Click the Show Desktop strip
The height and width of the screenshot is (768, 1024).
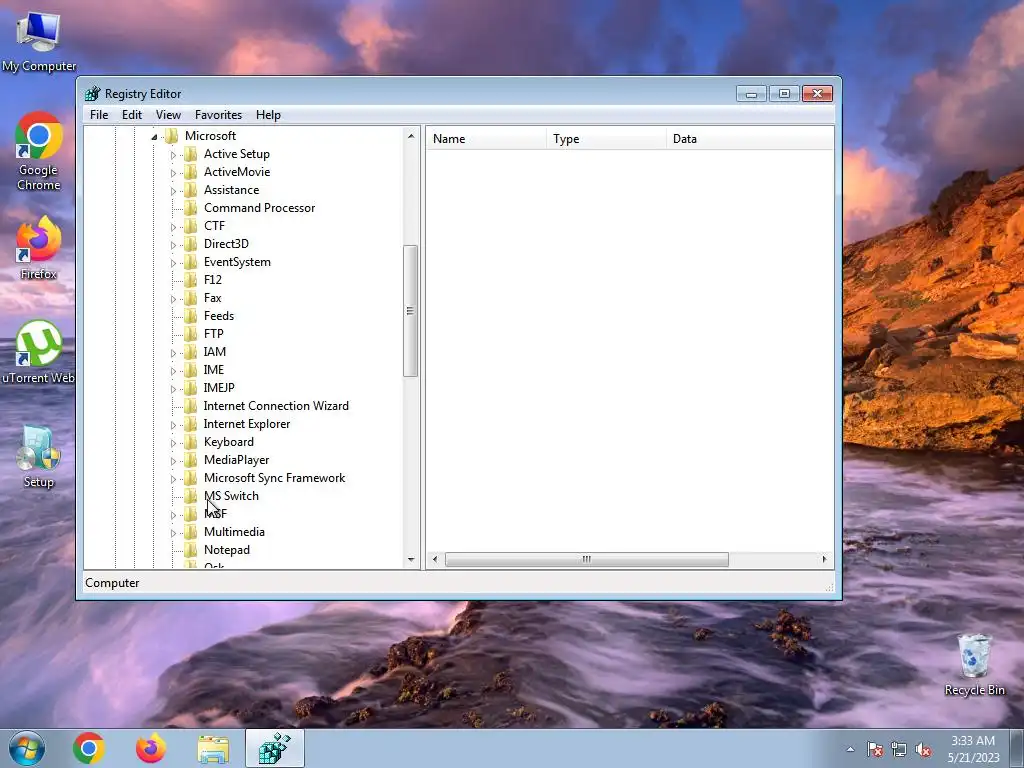pyautogui.click(x=1017, y=748)
